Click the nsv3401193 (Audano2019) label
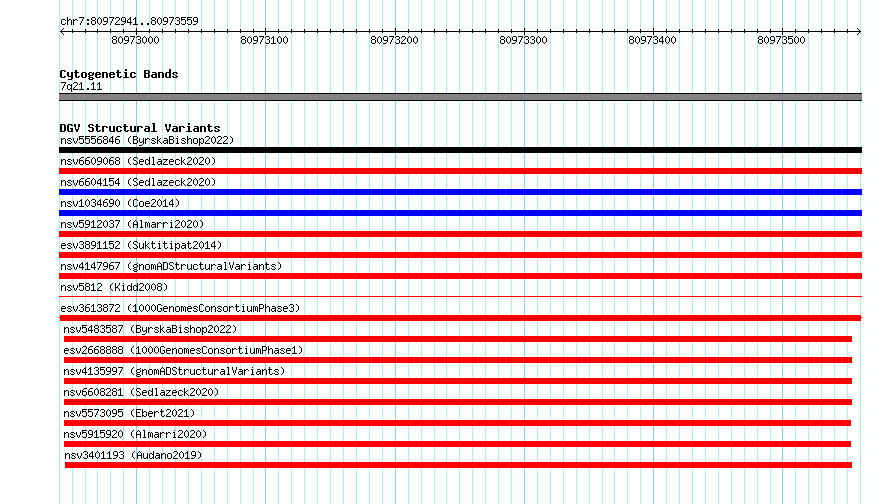890x504 pixels. coord(133,455)
